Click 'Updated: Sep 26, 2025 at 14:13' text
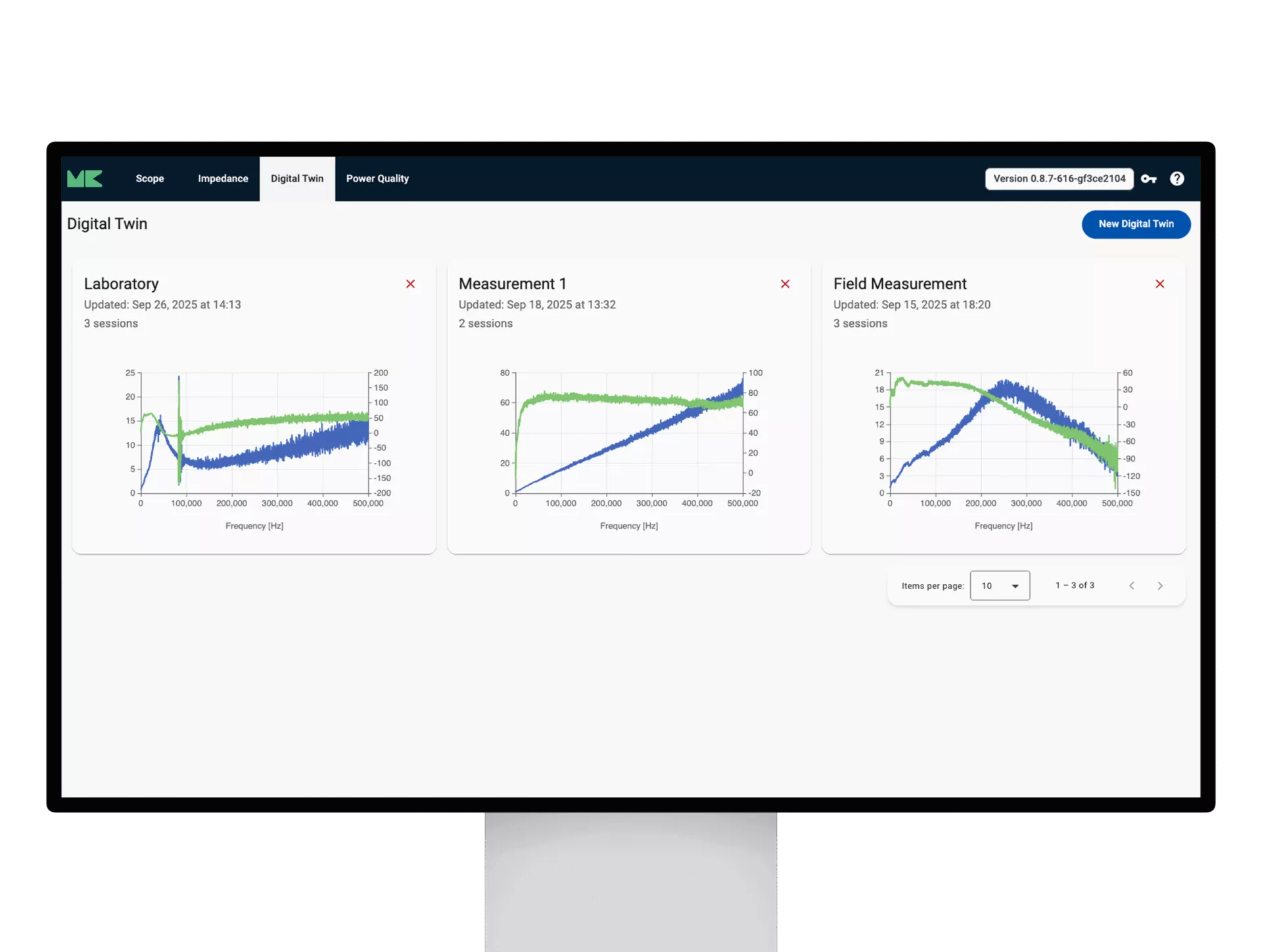This screenshot has height=952, width=1262. [x=162, y=305]
